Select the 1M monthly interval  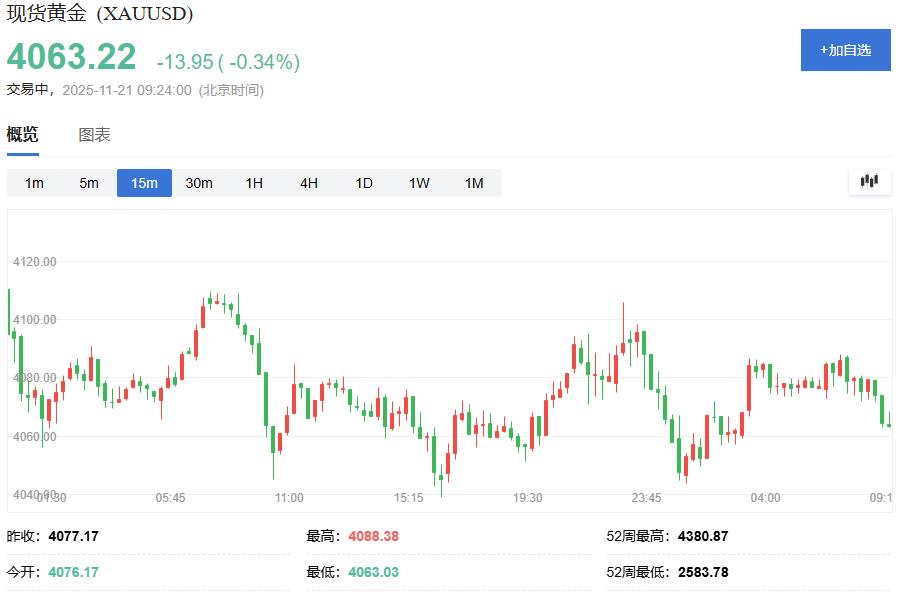tap(474, 183)
